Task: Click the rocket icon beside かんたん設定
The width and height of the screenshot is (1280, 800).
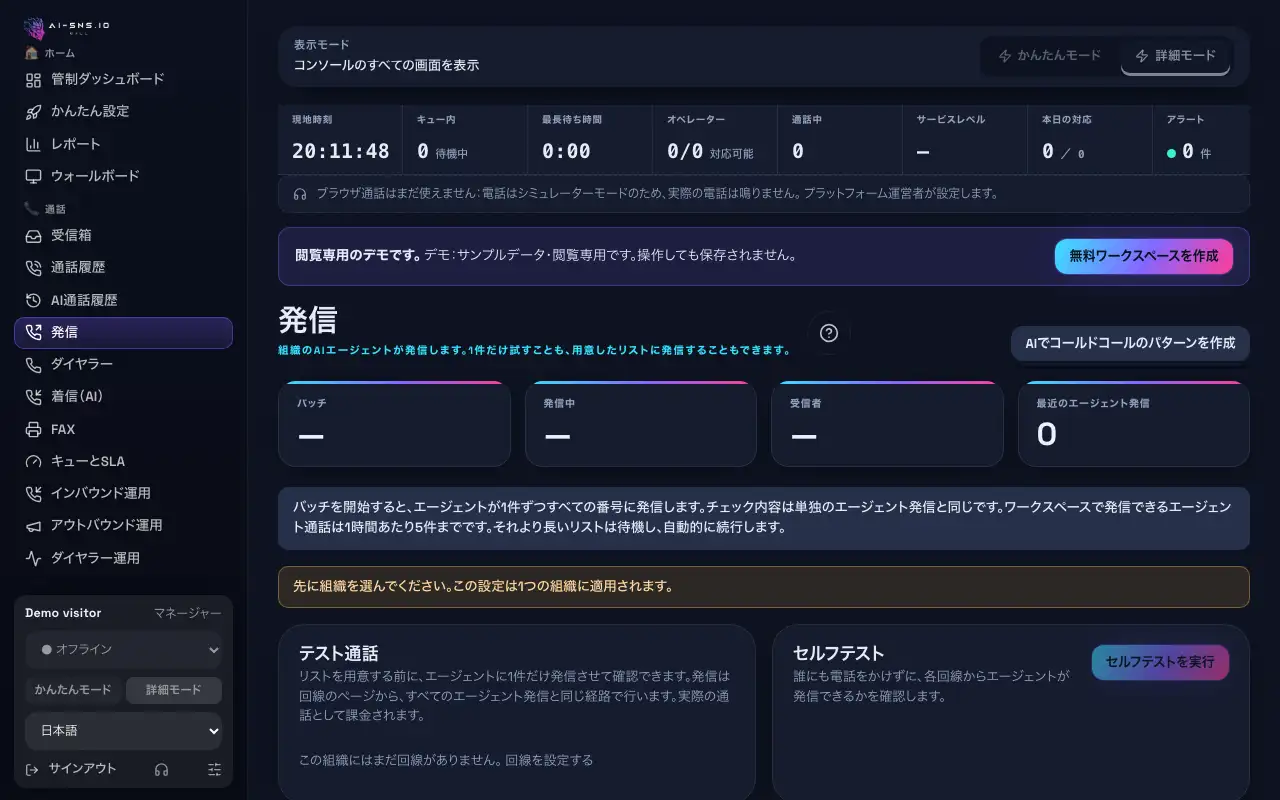Action: click(33, 111)
